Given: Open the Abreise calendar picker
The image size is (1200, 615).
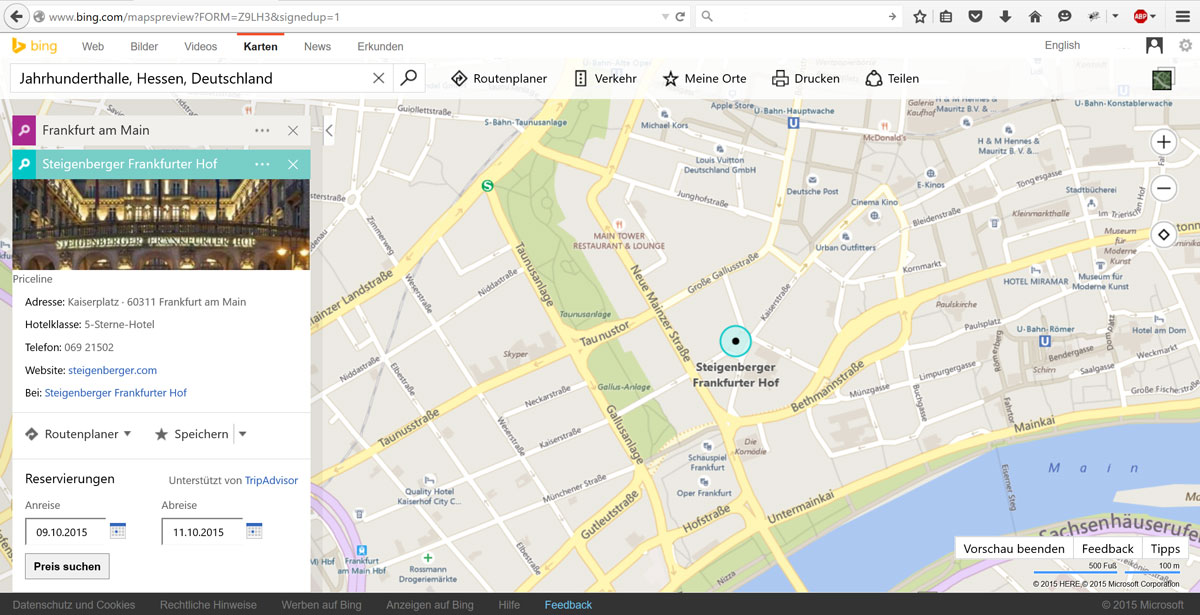Looking at the screenshot, I should tap(254, 530).
